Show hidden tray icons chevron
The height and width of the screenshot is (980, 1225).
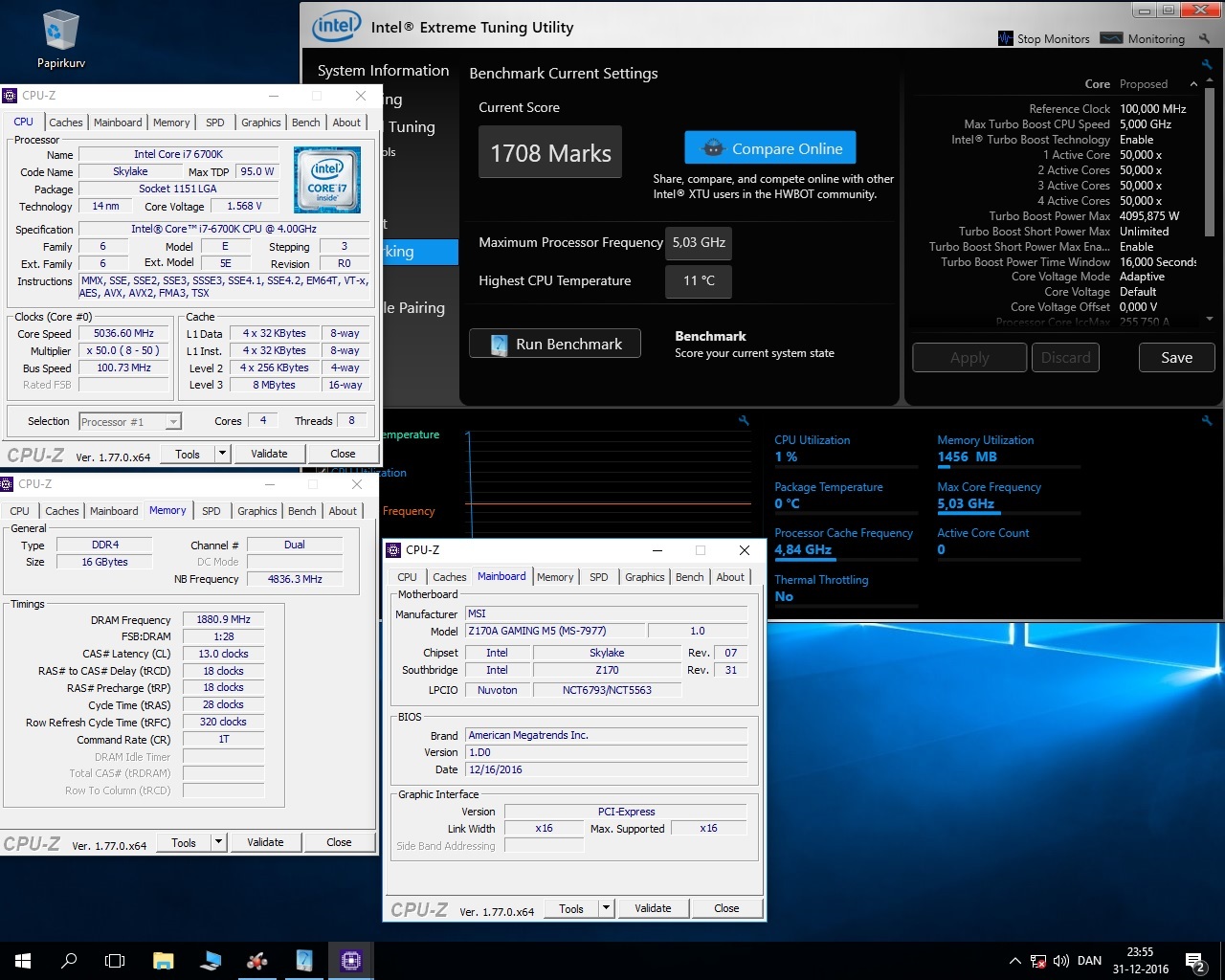click(1014, 961)
